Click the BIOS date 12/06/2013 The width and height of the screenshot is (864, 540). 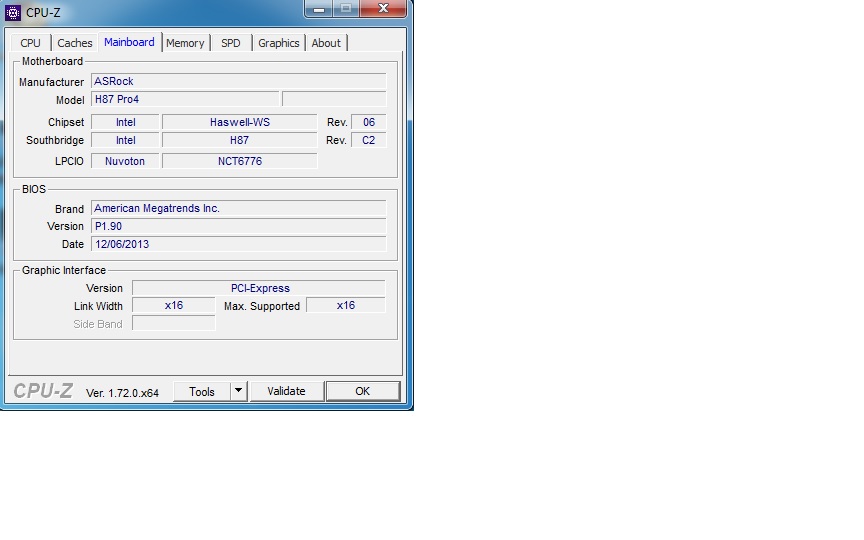[x=239, y=245]
